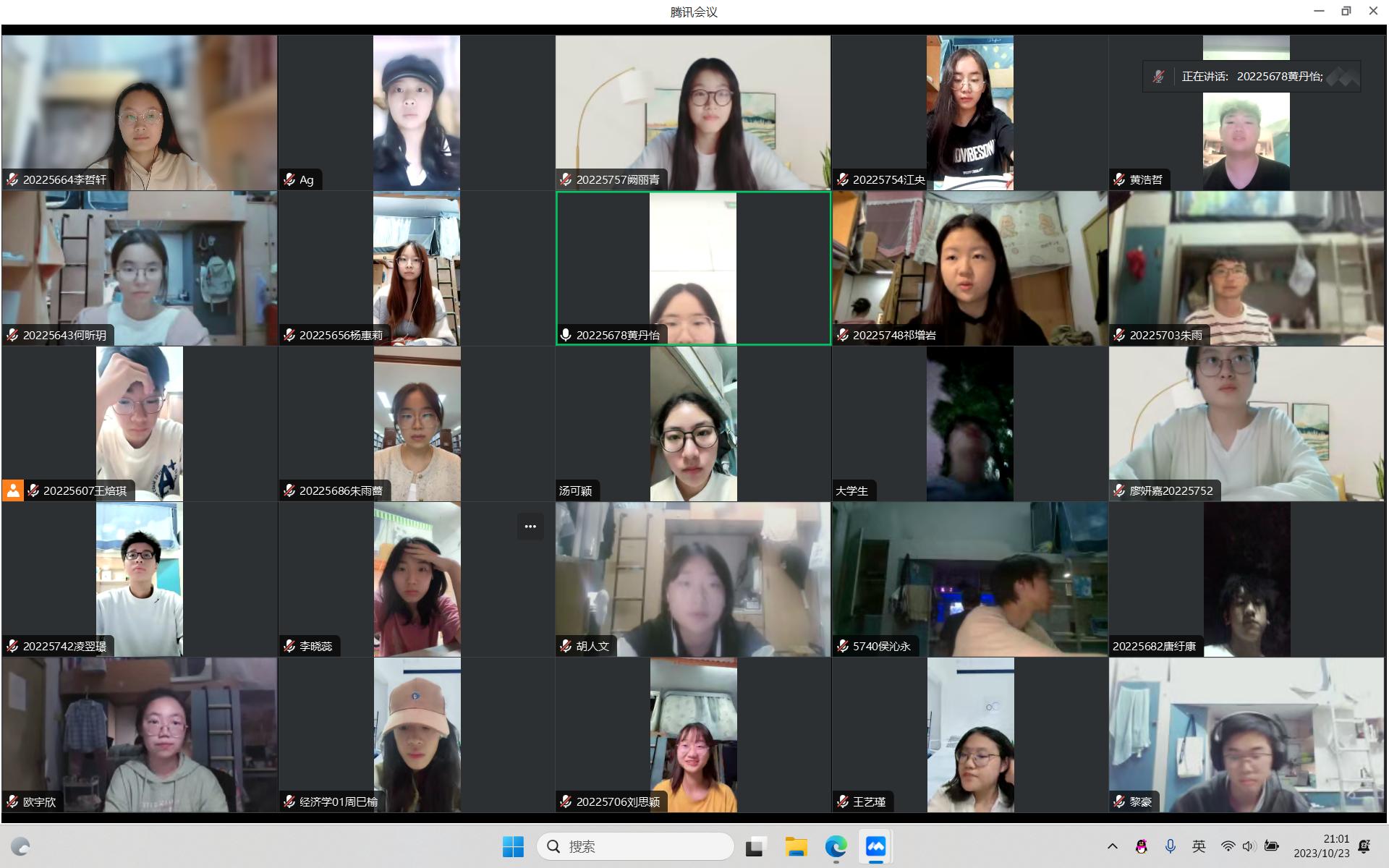Open the Windows Start menu

513,846
